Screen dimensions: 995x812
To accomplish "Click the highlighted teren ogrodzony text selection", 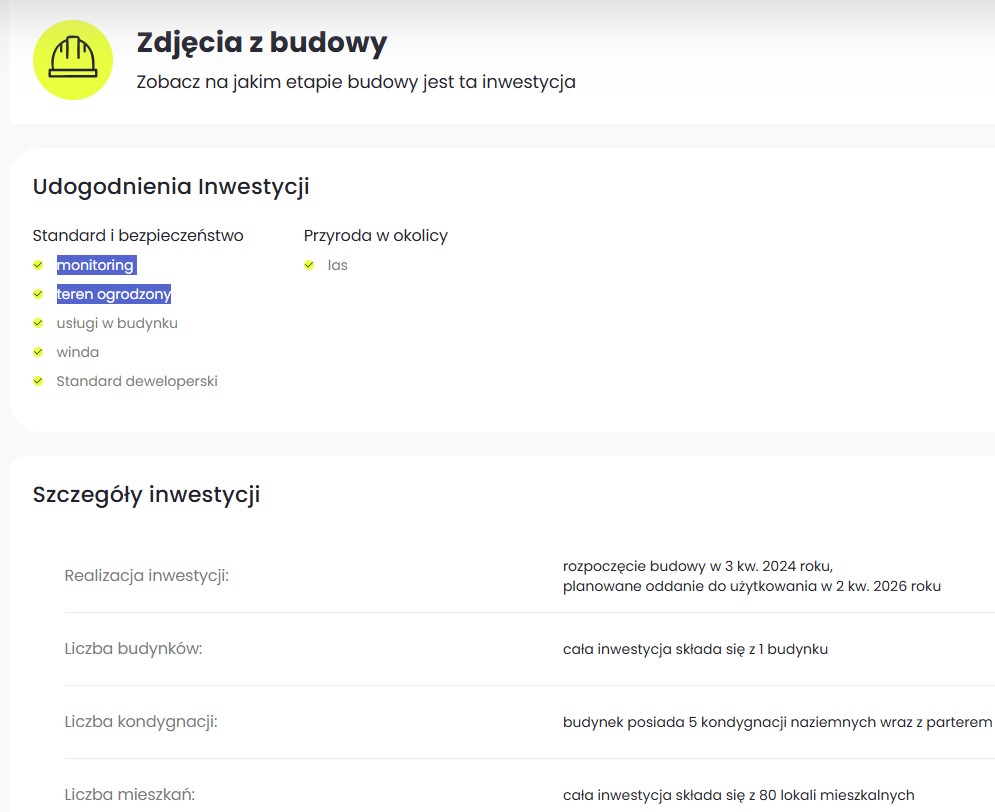I will coord(113,294).
